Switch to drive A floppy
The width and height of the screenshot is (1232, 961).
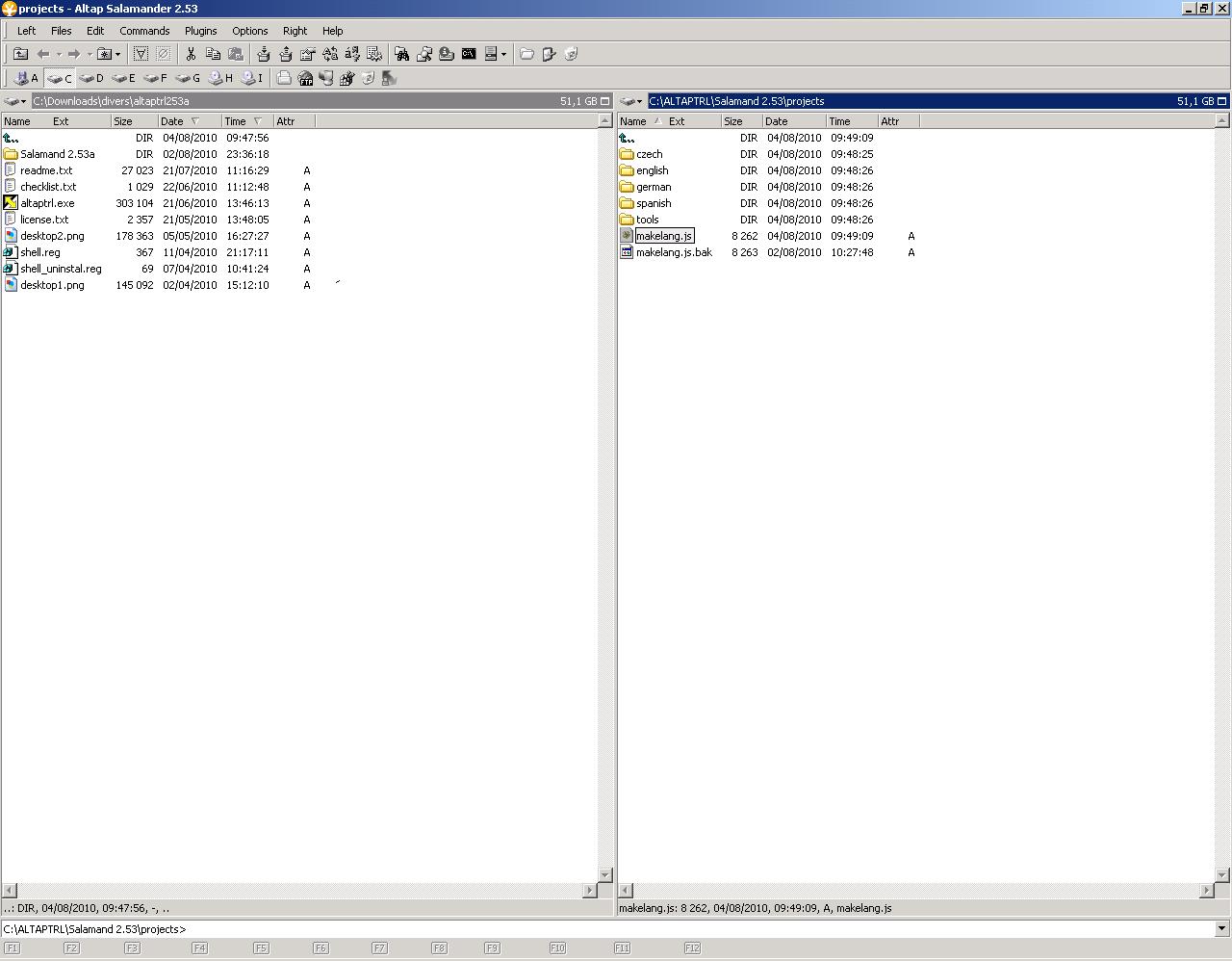[26, 78]
